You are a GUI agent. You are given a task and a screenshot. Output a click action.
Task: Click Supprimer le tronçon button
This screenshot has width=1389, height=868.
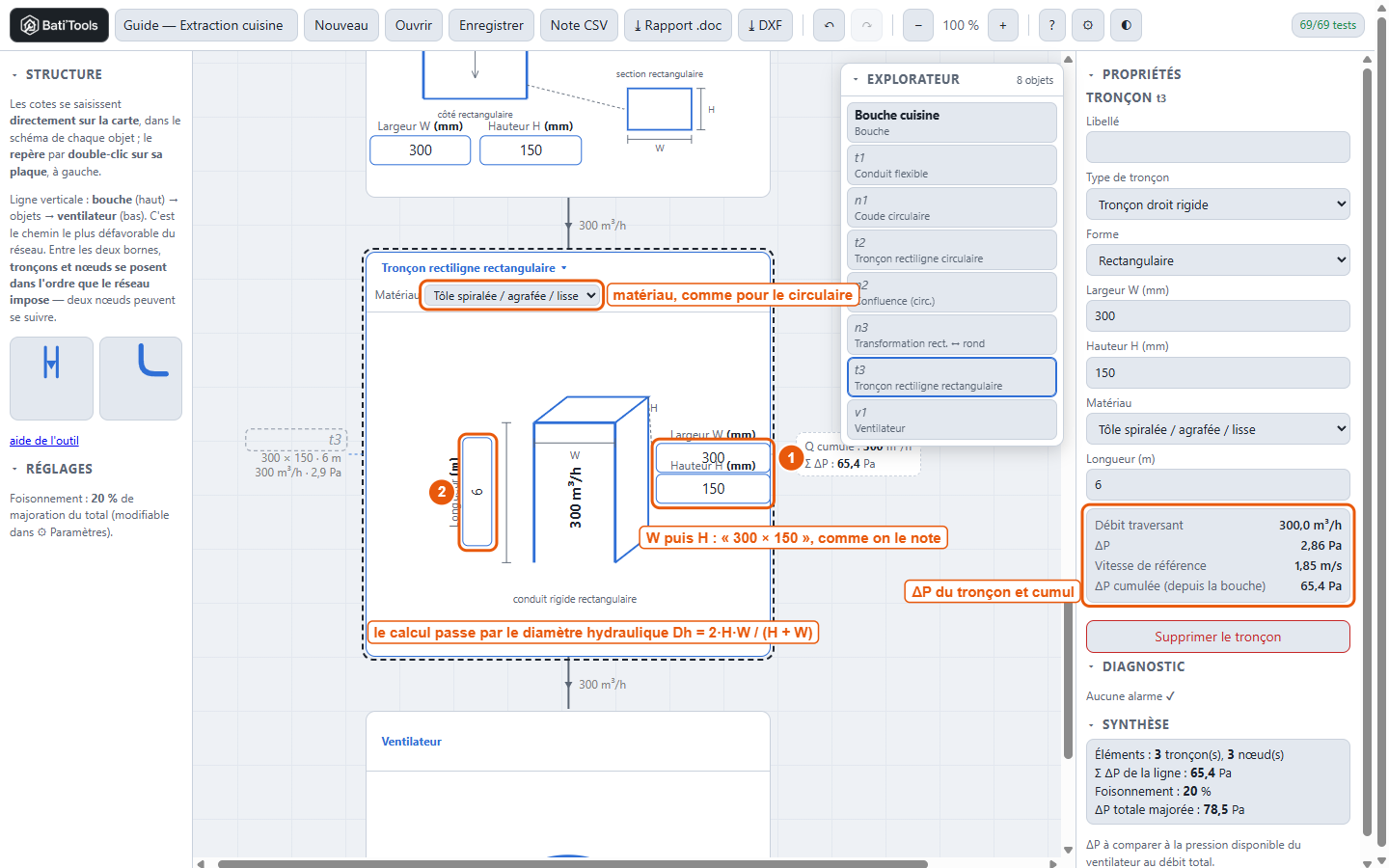[x=1218, y=637]
